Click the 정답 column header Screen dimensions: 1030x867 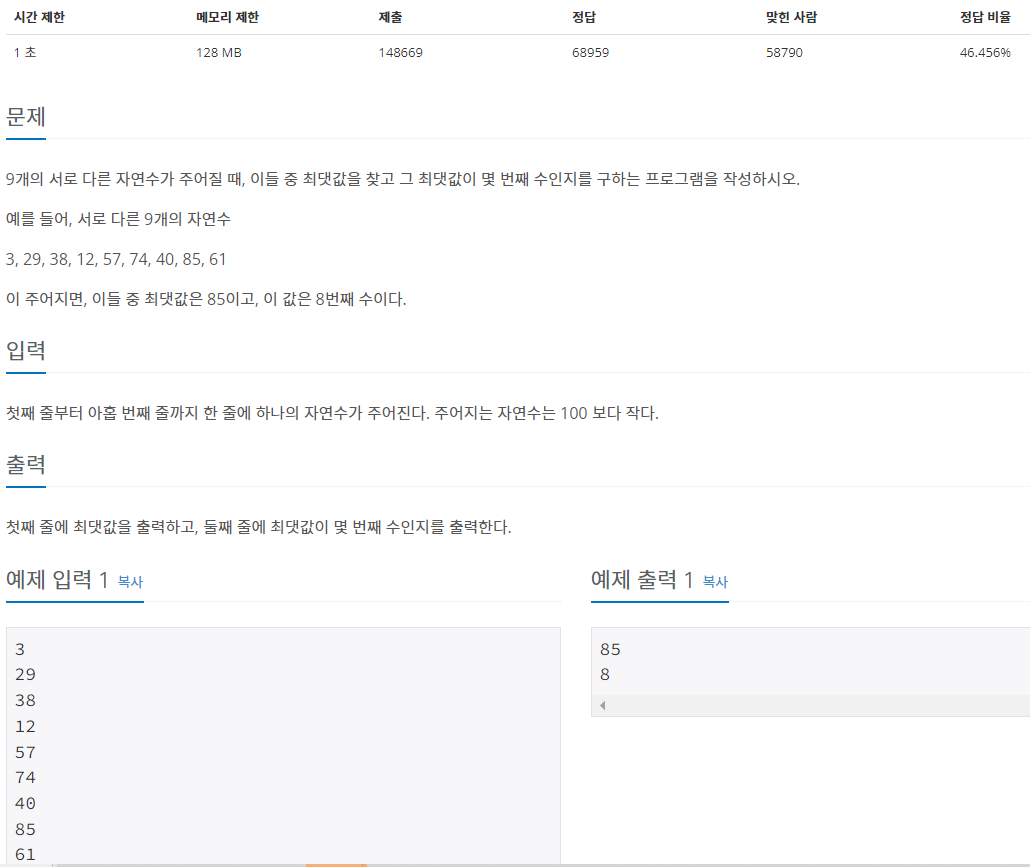click(x=583, y=18)
